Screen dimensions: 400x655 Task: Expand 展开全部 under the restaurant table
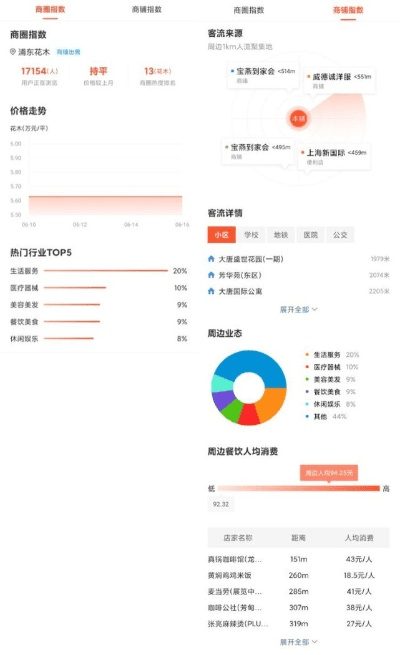[x=299, y=642]
